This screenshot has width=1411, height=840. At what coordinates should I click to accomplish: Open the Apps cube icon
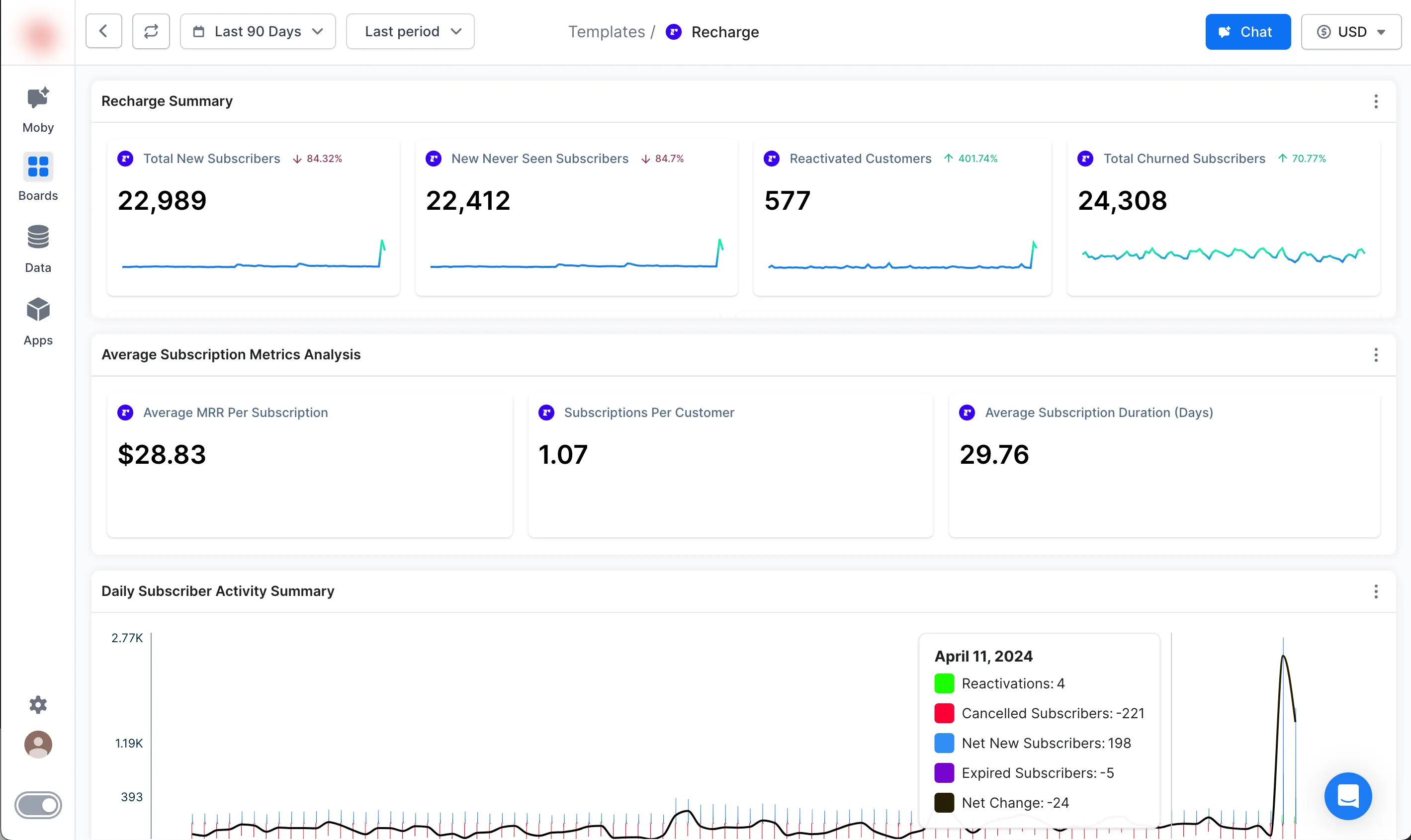click(x=38, y=310)
